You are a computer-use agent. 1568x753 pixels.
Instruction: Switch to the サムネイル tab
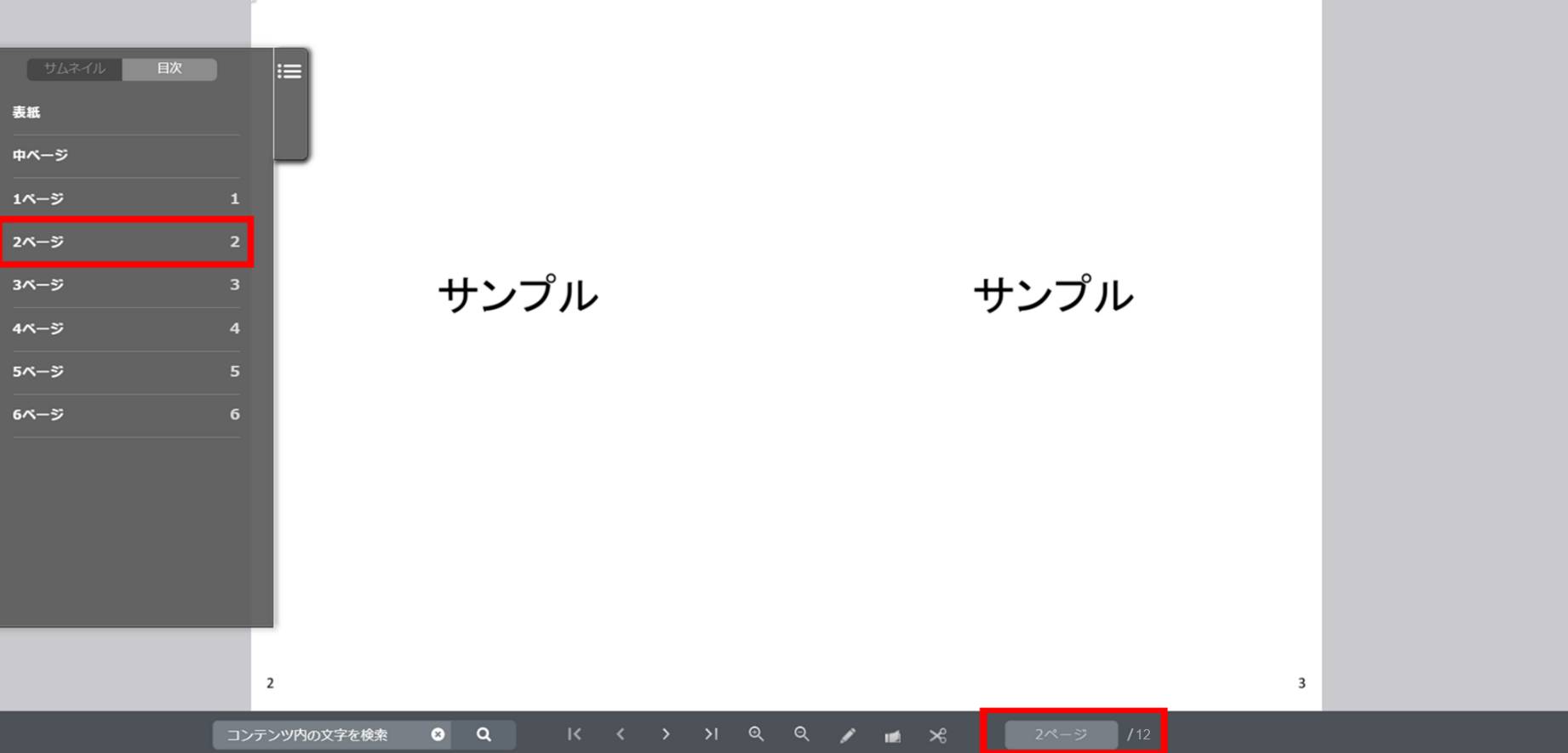pyautogui.click(x=75, y=69)
